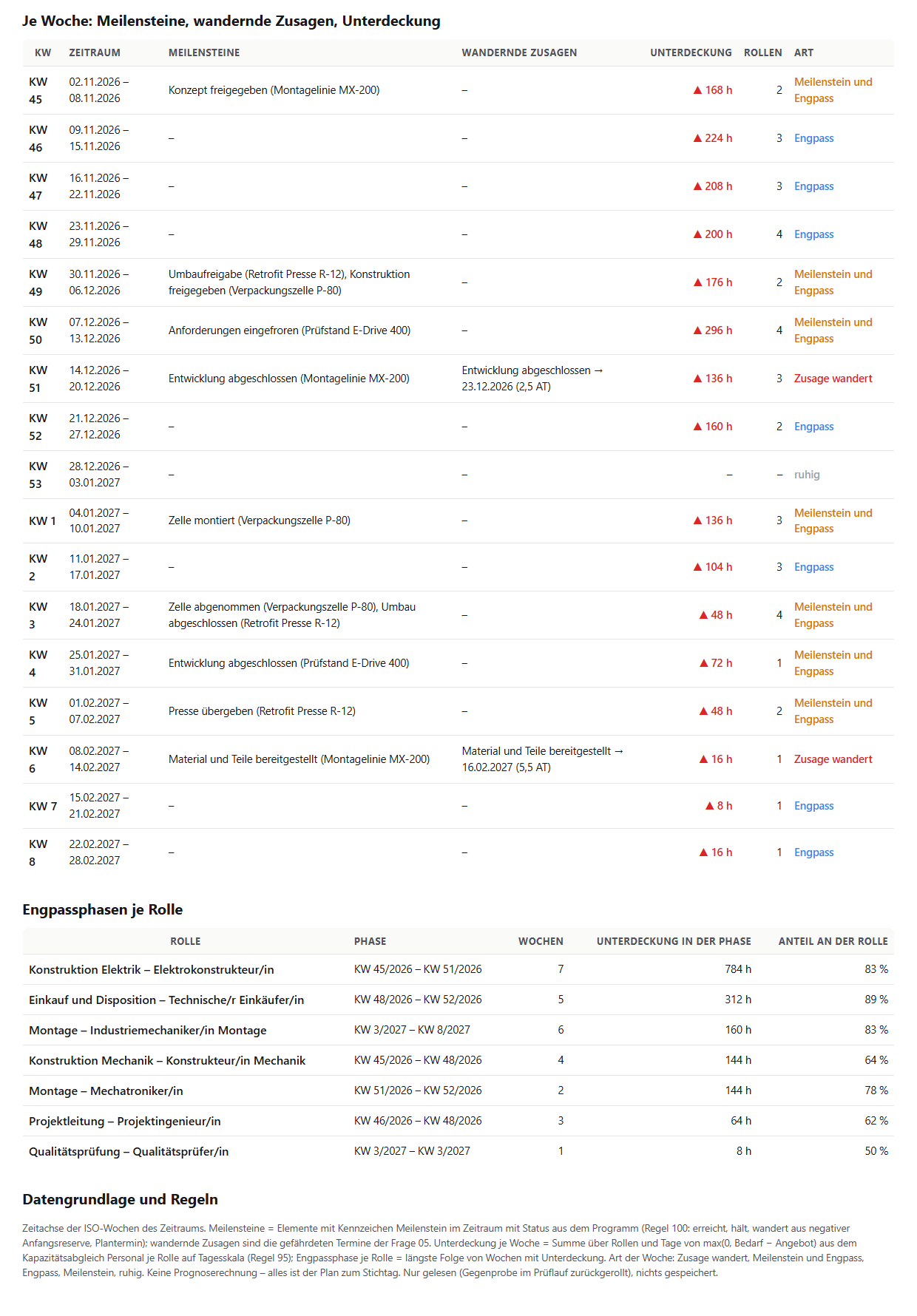
Task: Click the 'Engpass' label in KW 8 row
Action: point(813,852)
